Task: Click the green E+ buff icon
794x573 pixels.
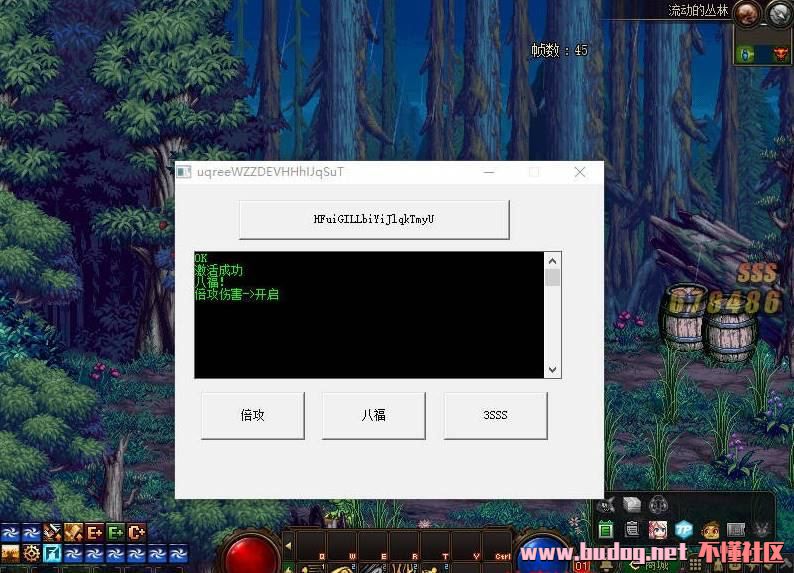Action: (115, 533)
